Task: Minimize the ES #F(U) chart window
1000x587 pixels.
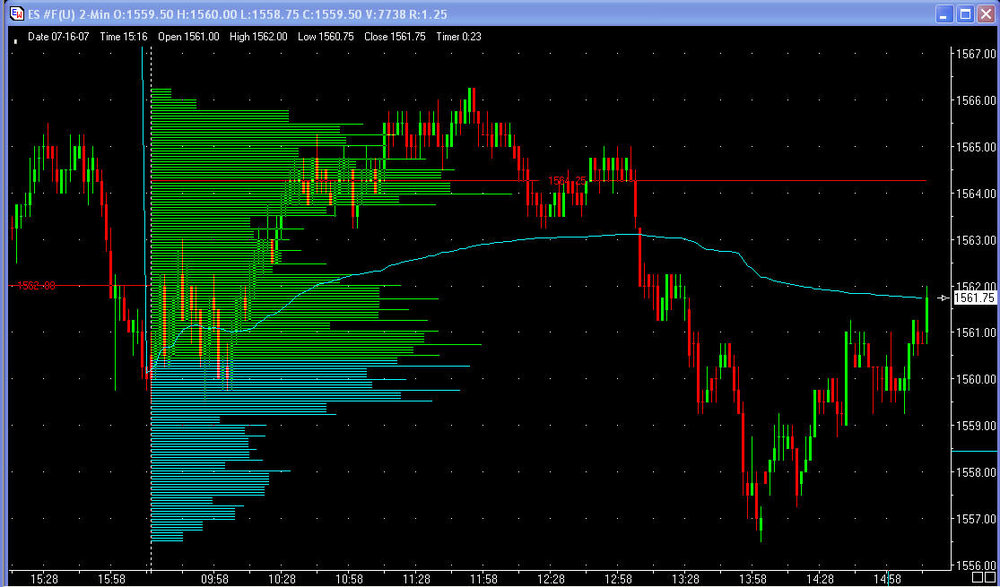Action: [x=946, y=14]
